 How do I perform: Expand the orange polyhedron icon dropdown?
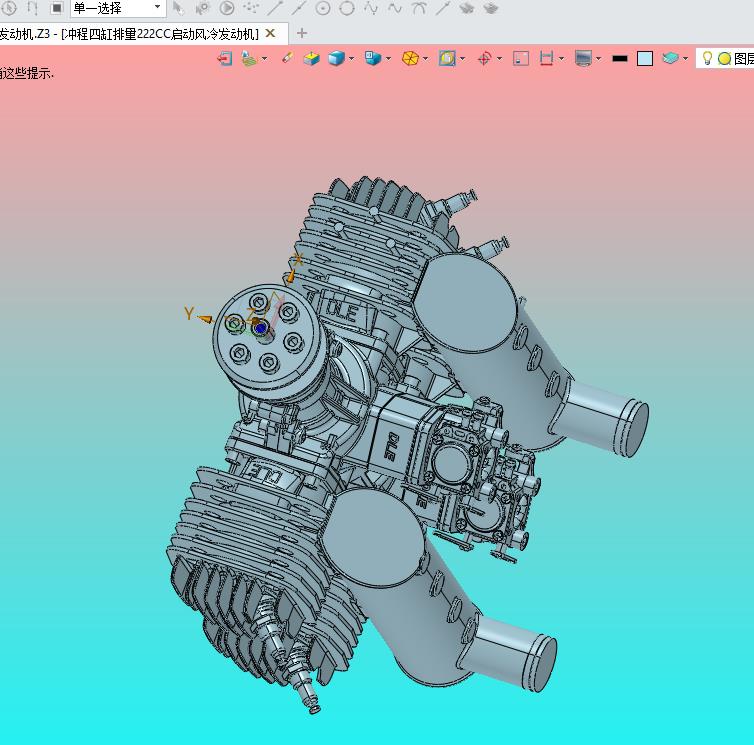426,59
